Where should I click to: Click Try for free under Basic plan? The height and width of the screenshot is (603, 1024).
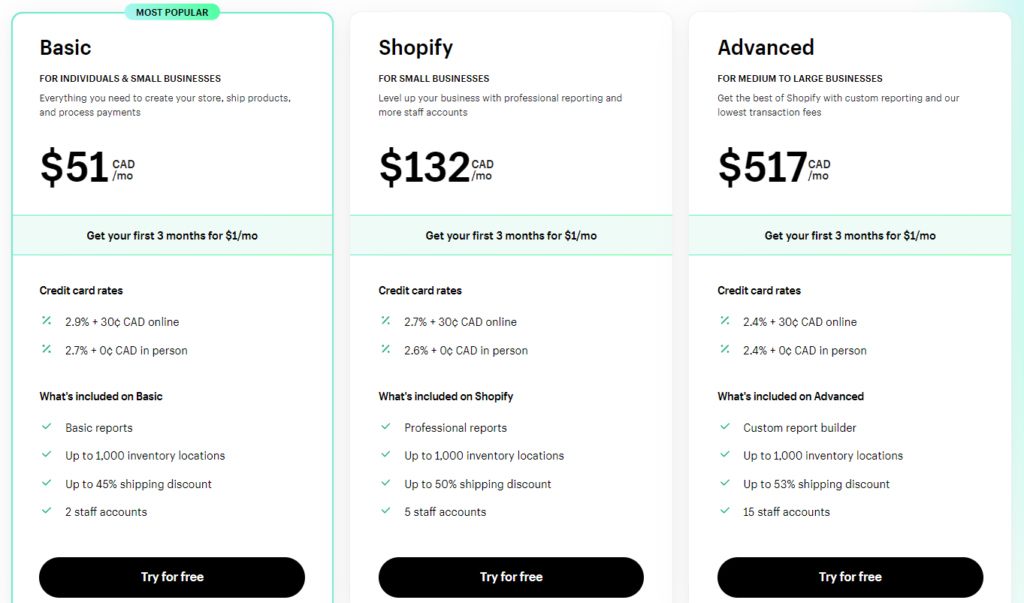point(172,577)
